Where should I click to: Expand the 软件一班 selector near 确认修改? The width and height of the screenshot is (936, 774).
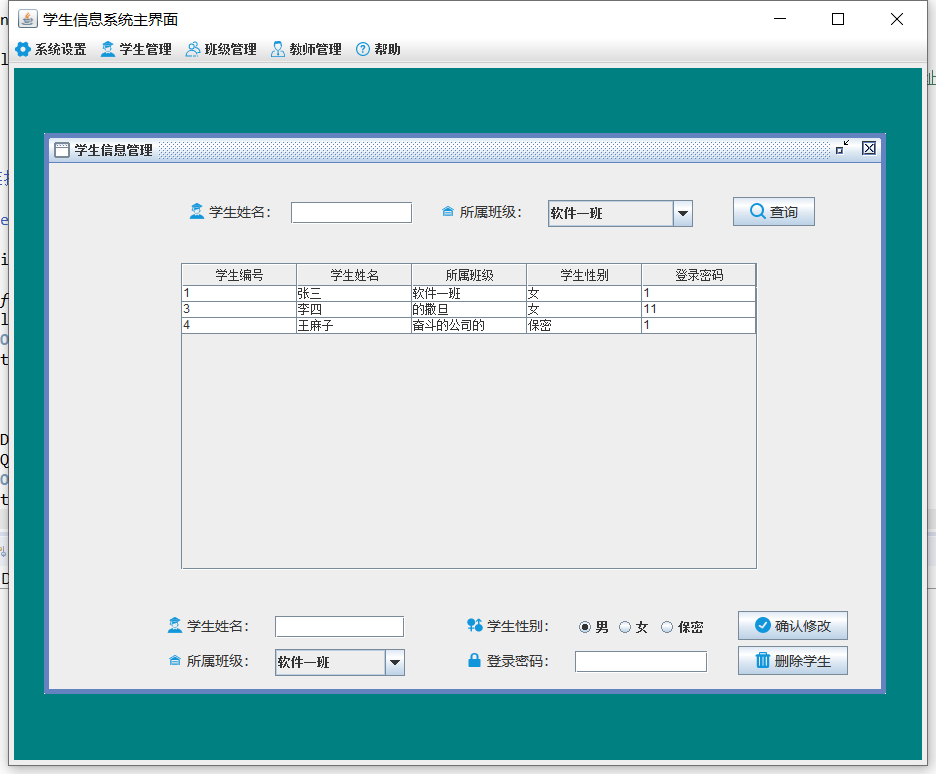pyautogui.click(x=394, y=662)
